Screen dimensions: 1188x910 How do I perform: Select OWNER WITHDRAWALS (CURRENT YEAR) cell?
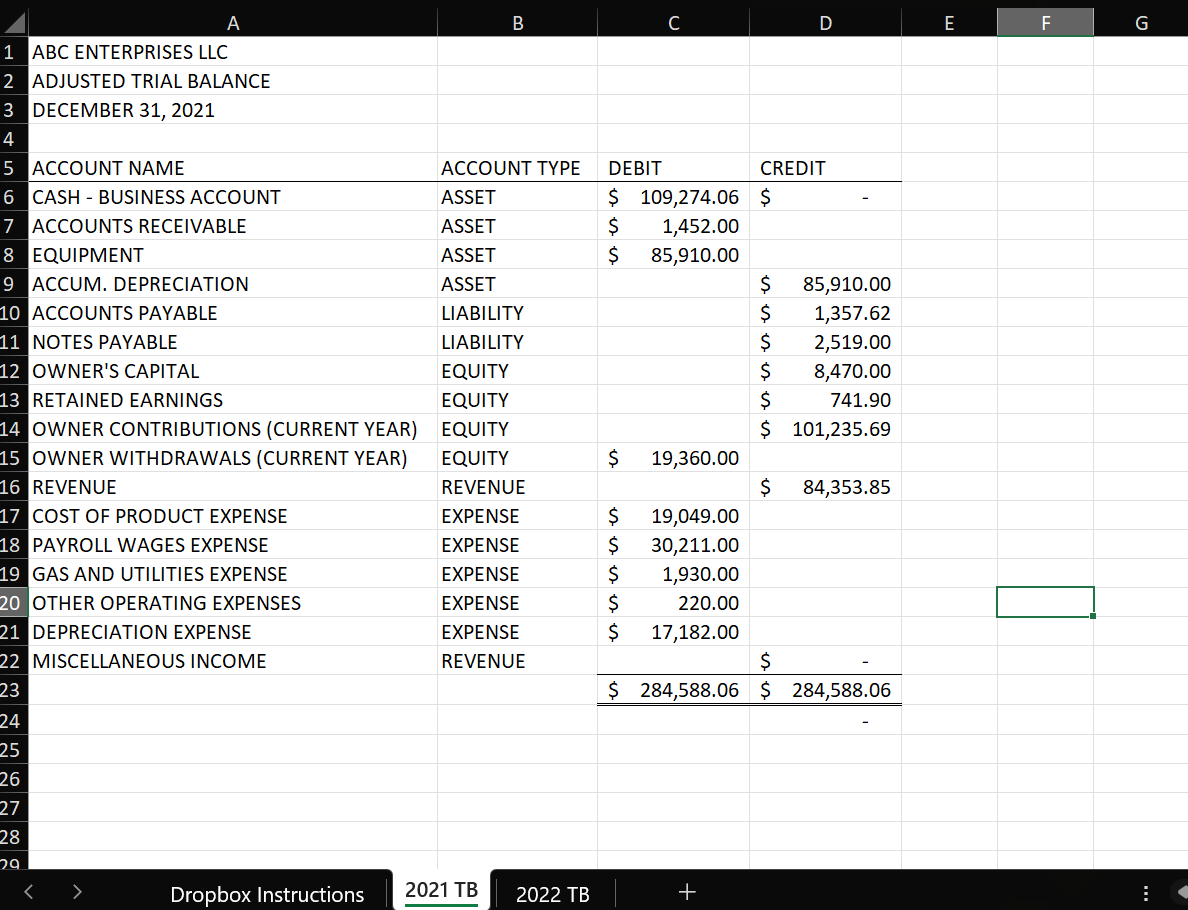pyautogui.click(x=233, y=458)
